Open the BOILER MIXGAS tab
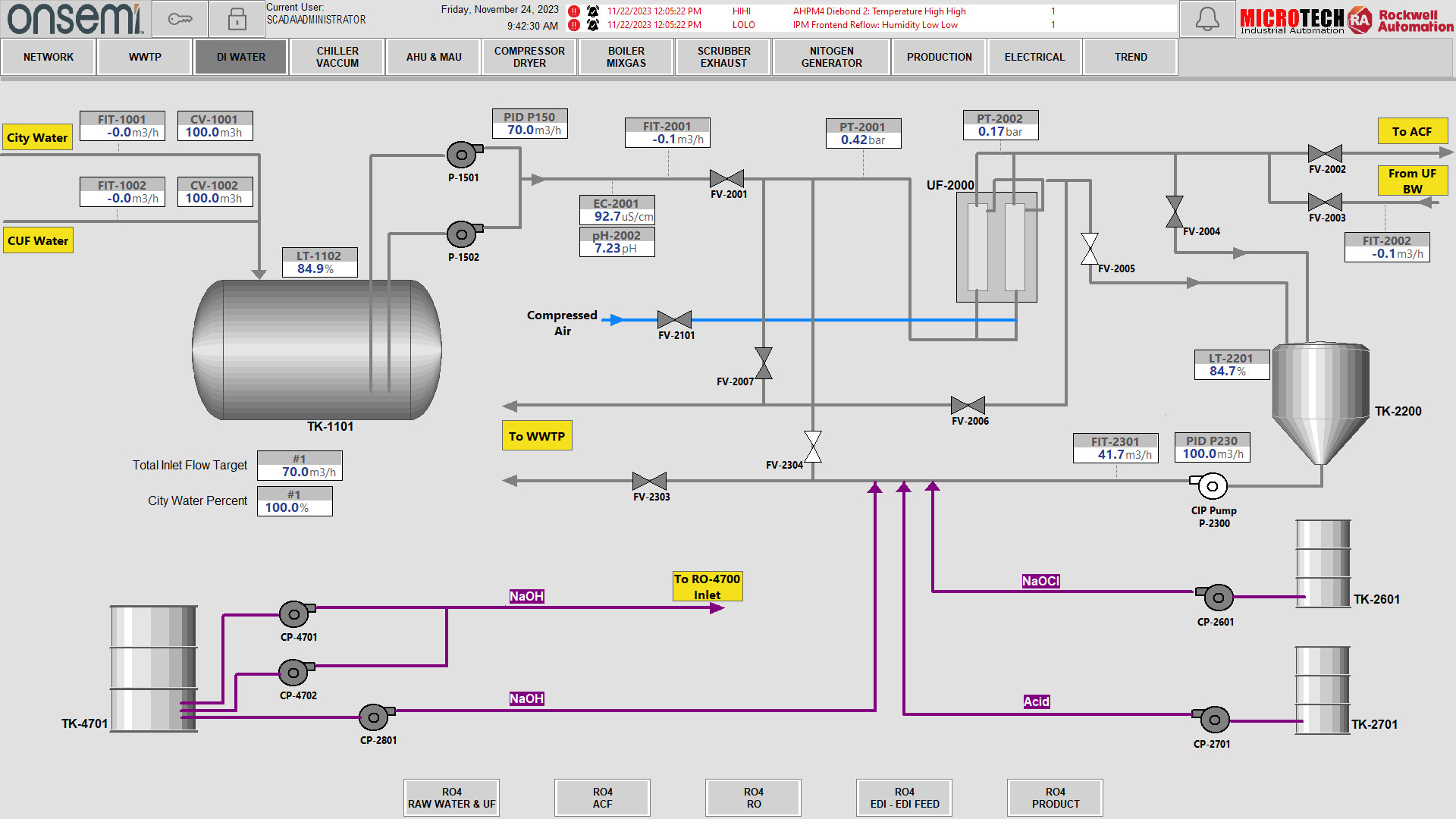 click(626, 57)
